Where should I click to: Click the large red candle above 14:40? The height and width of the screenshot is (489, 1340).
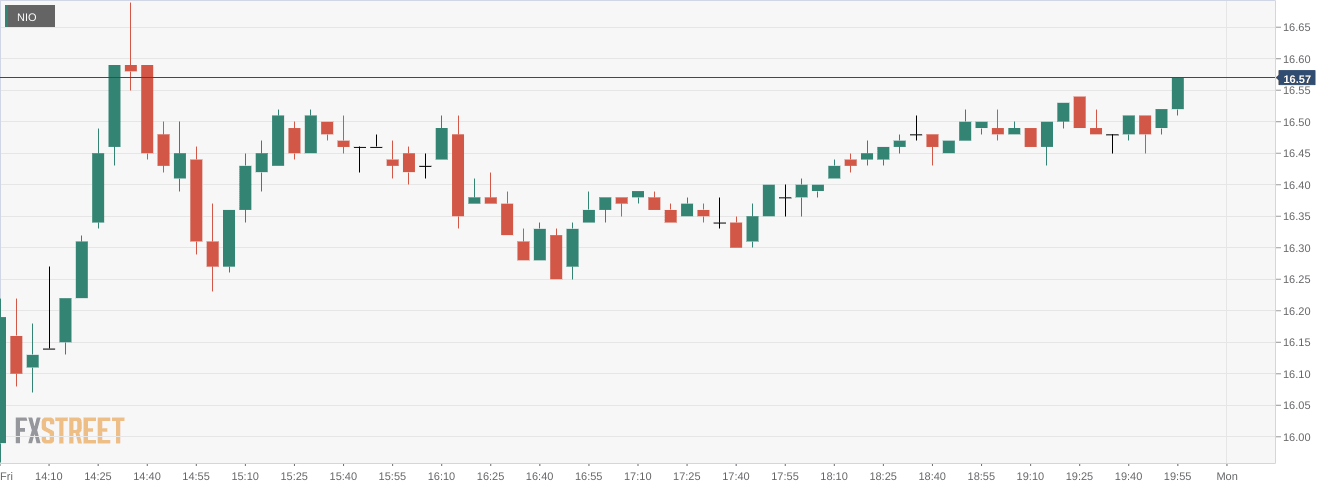[147, 109]
